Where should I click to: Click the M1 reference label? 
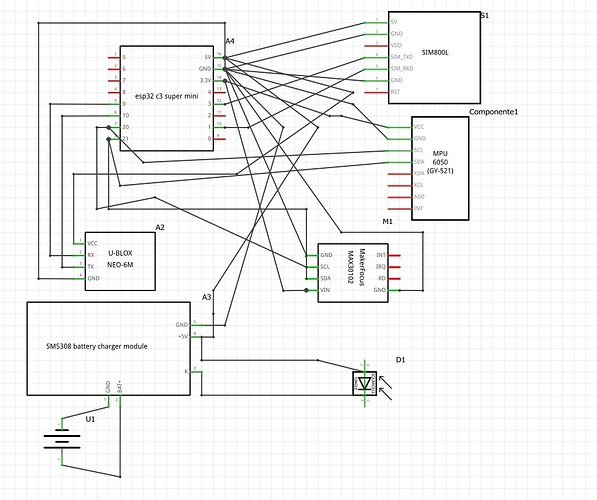[x=387, y=221]
